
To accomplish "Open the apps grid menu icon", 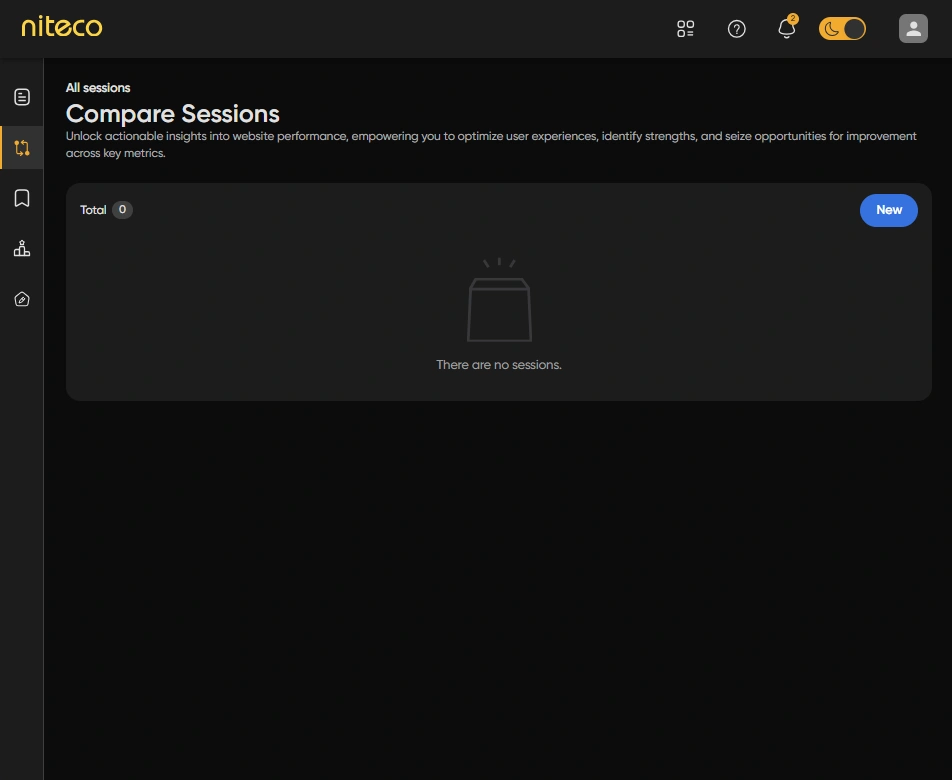I will click(685, 29).
